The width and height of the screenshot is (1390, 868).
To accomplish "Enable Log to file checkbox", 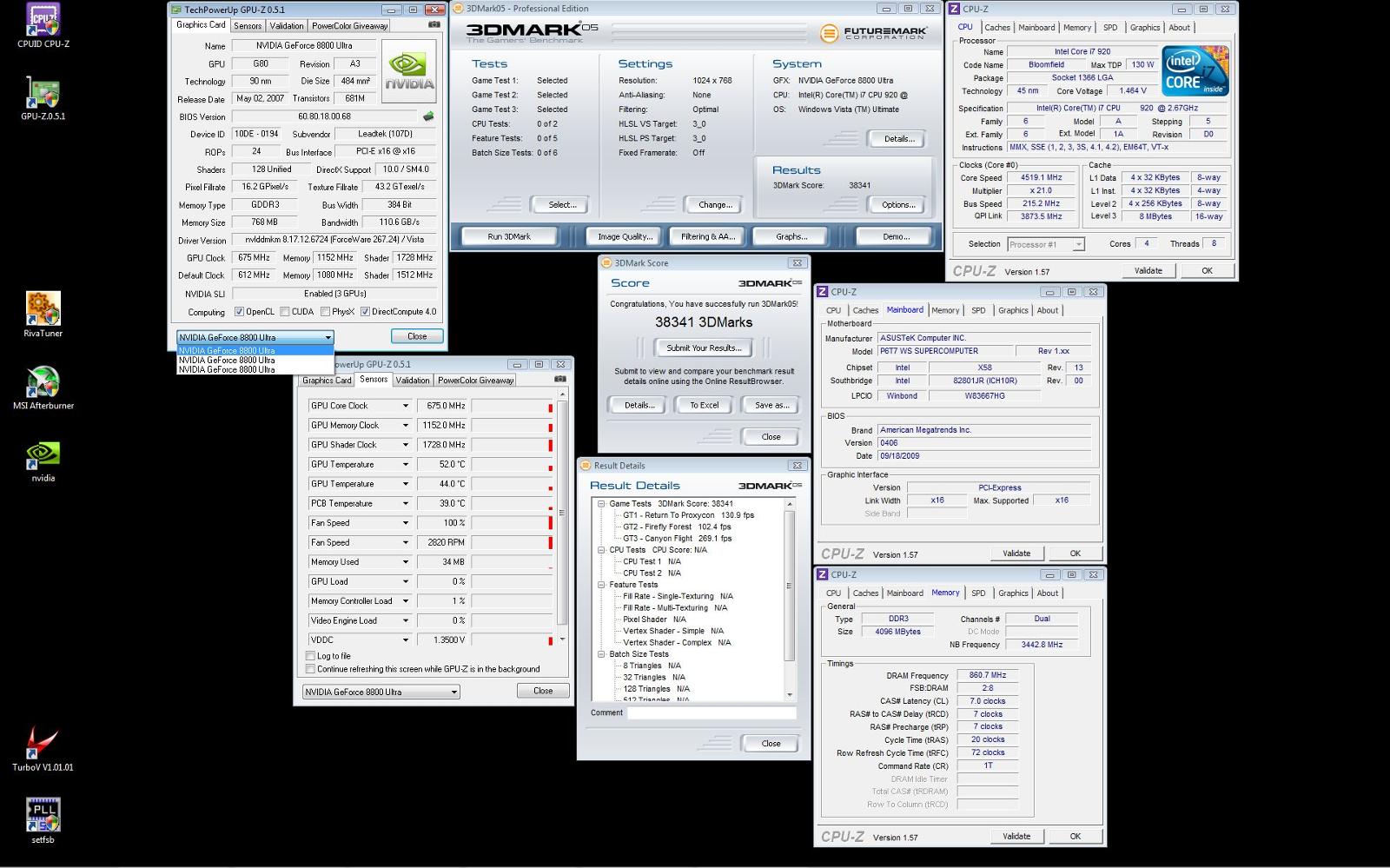I will click(310, 656).
